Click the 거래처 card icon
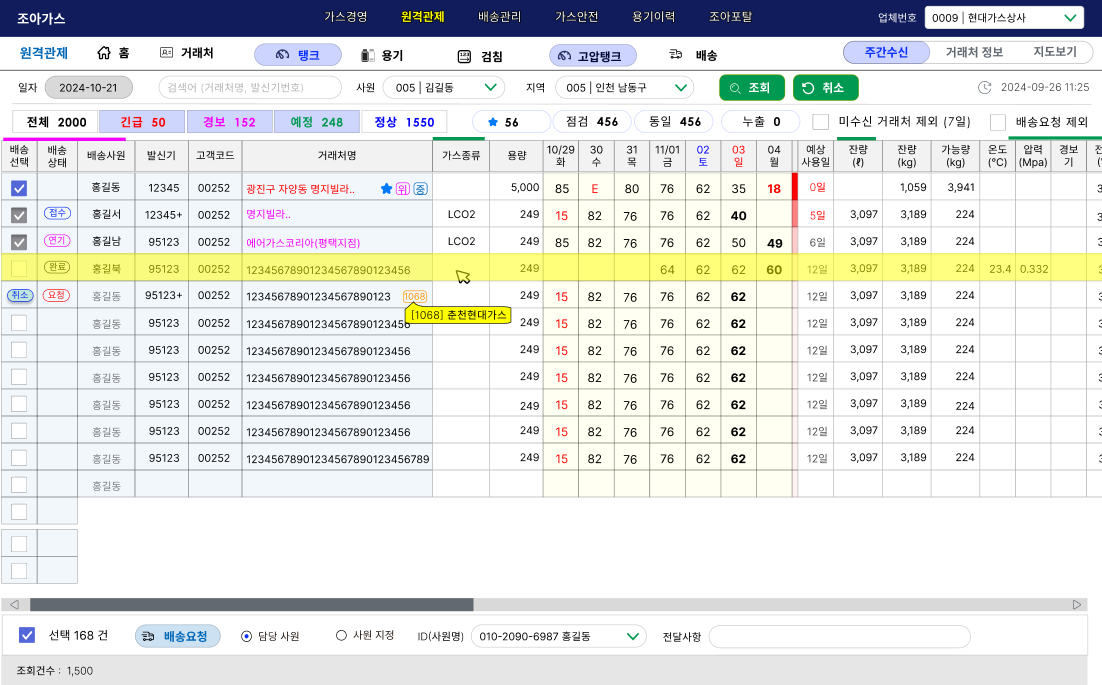This screenshot has height=685, width=1102. pos(167,54)
